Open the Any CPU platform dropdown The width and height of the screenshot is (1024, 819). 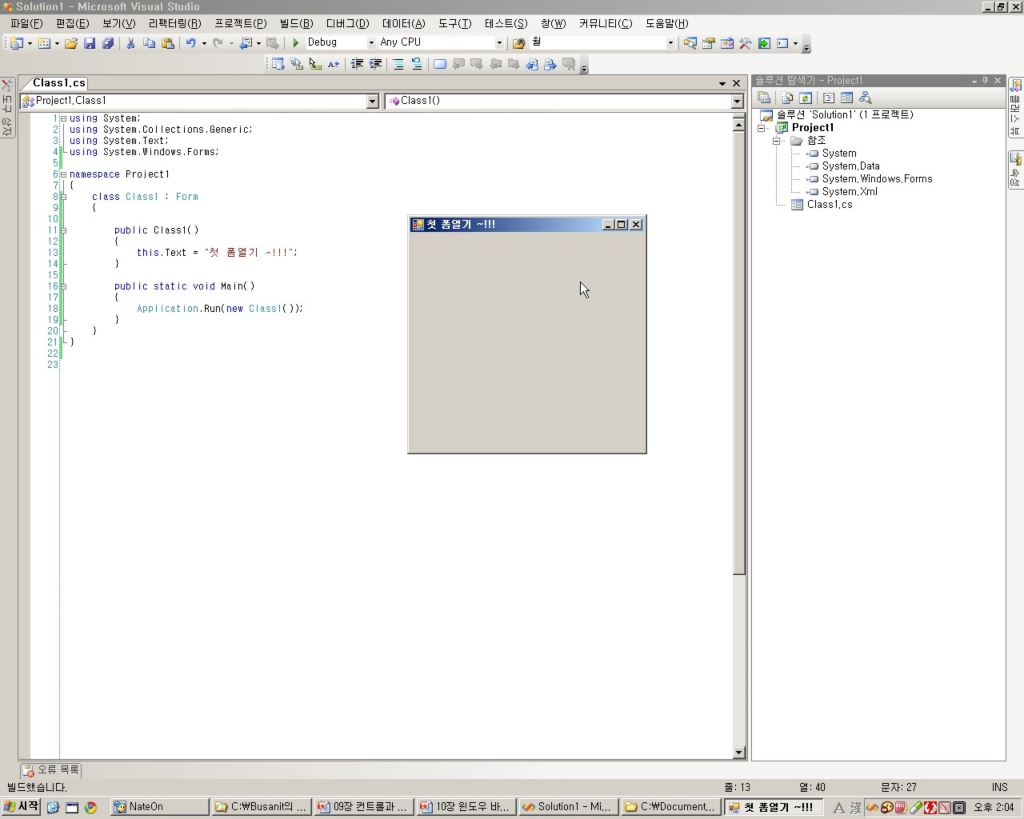coord(499,43)
